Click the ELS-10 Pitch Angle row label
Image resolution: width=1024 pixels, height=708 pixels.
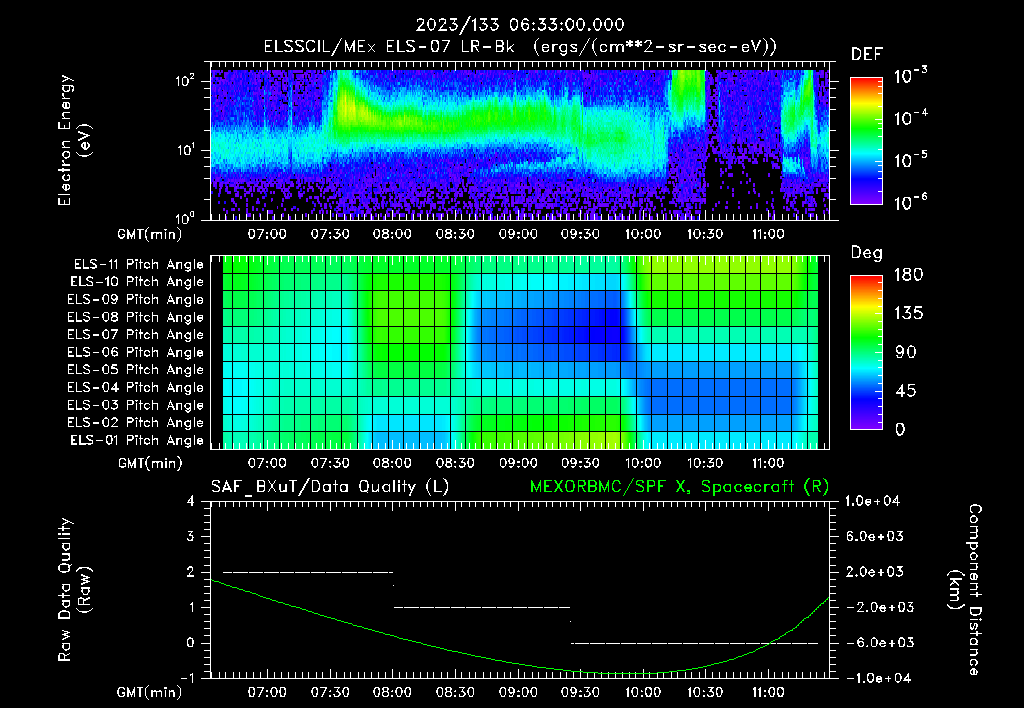click(x=137, y=282)
